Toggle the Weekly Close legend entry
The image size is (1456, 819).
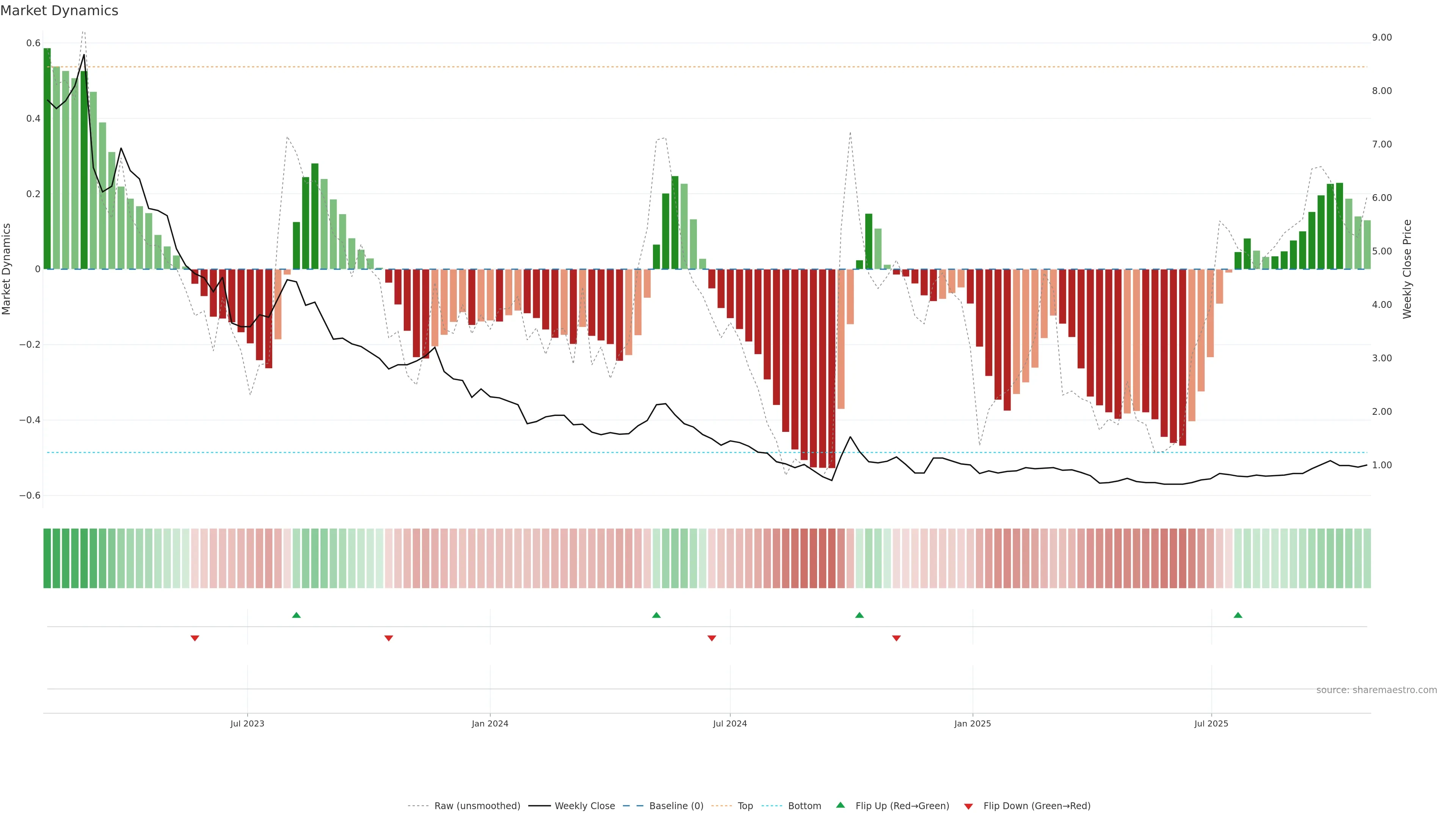tap(584, 805)
